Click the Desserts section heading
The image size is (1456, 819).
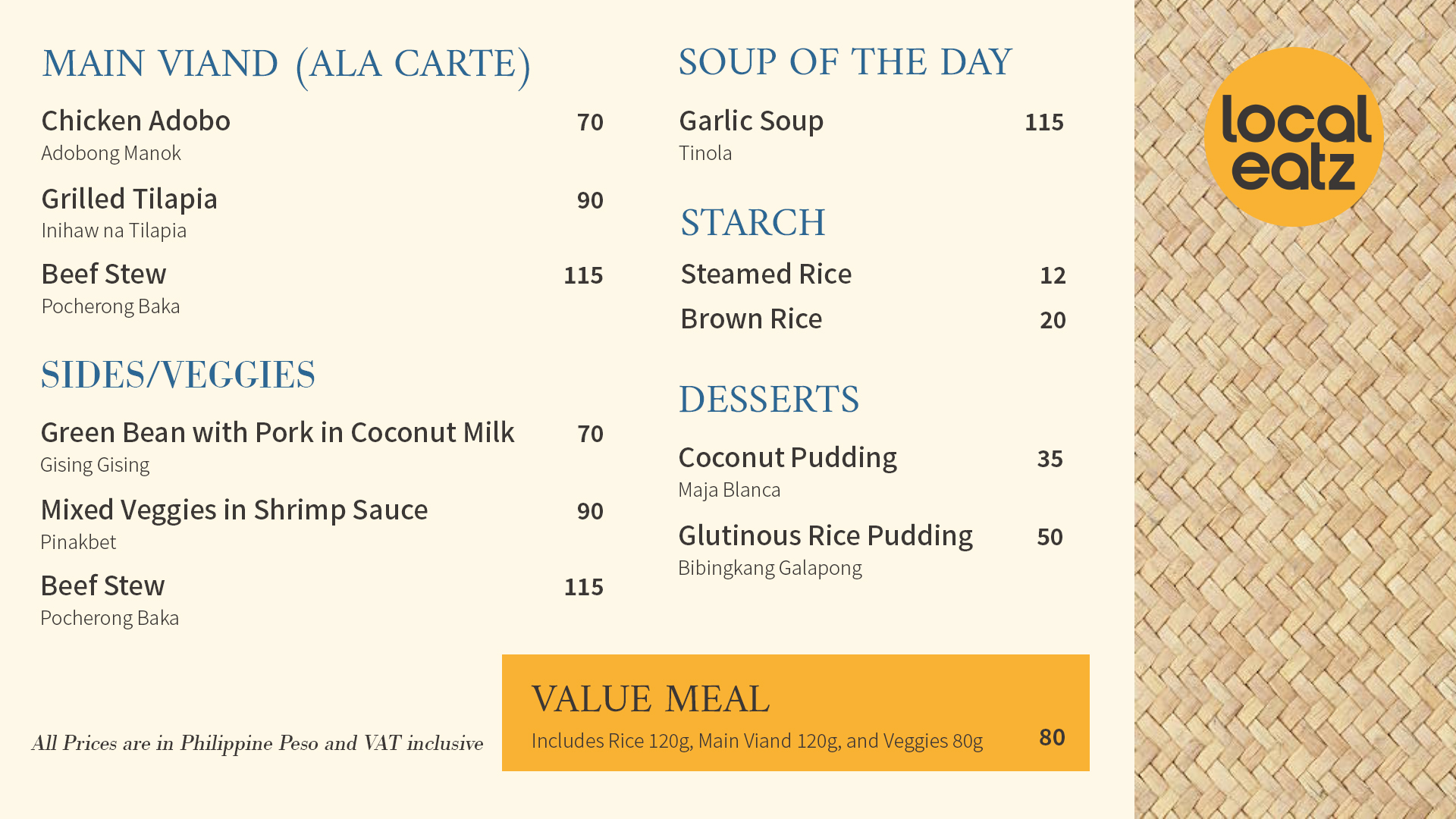click(x=768, y=400)
